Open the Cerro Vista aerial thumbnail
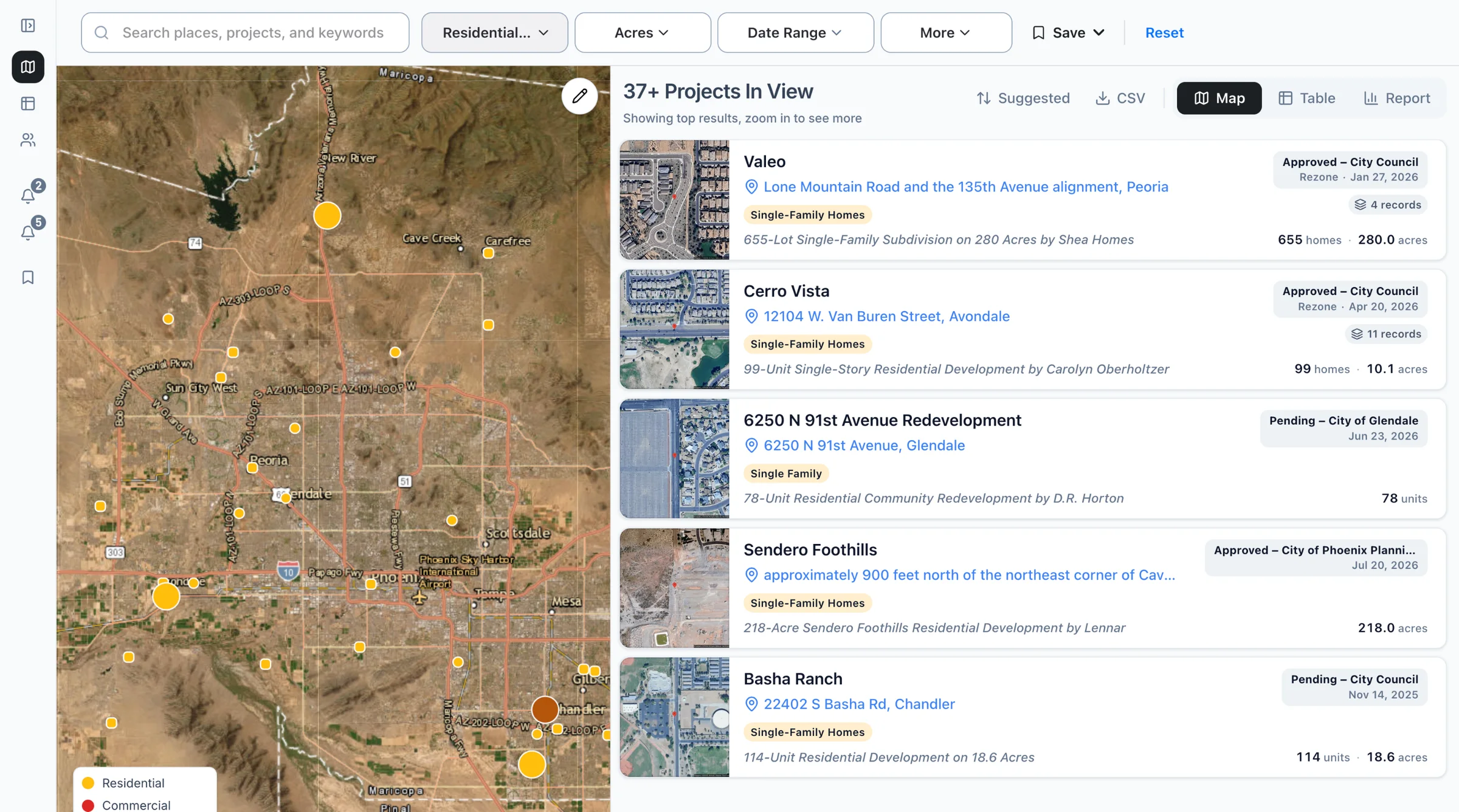Viewport: 1459px width, 812px height. (674, 329)
